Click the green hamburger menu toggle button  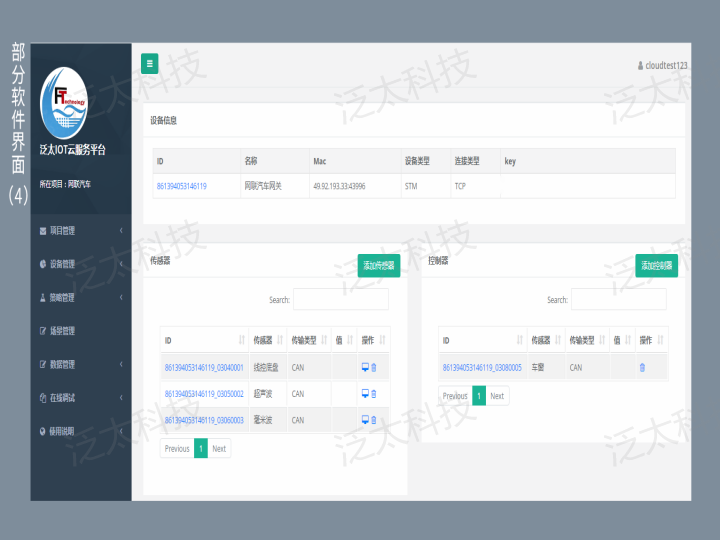tap(150, 64)
